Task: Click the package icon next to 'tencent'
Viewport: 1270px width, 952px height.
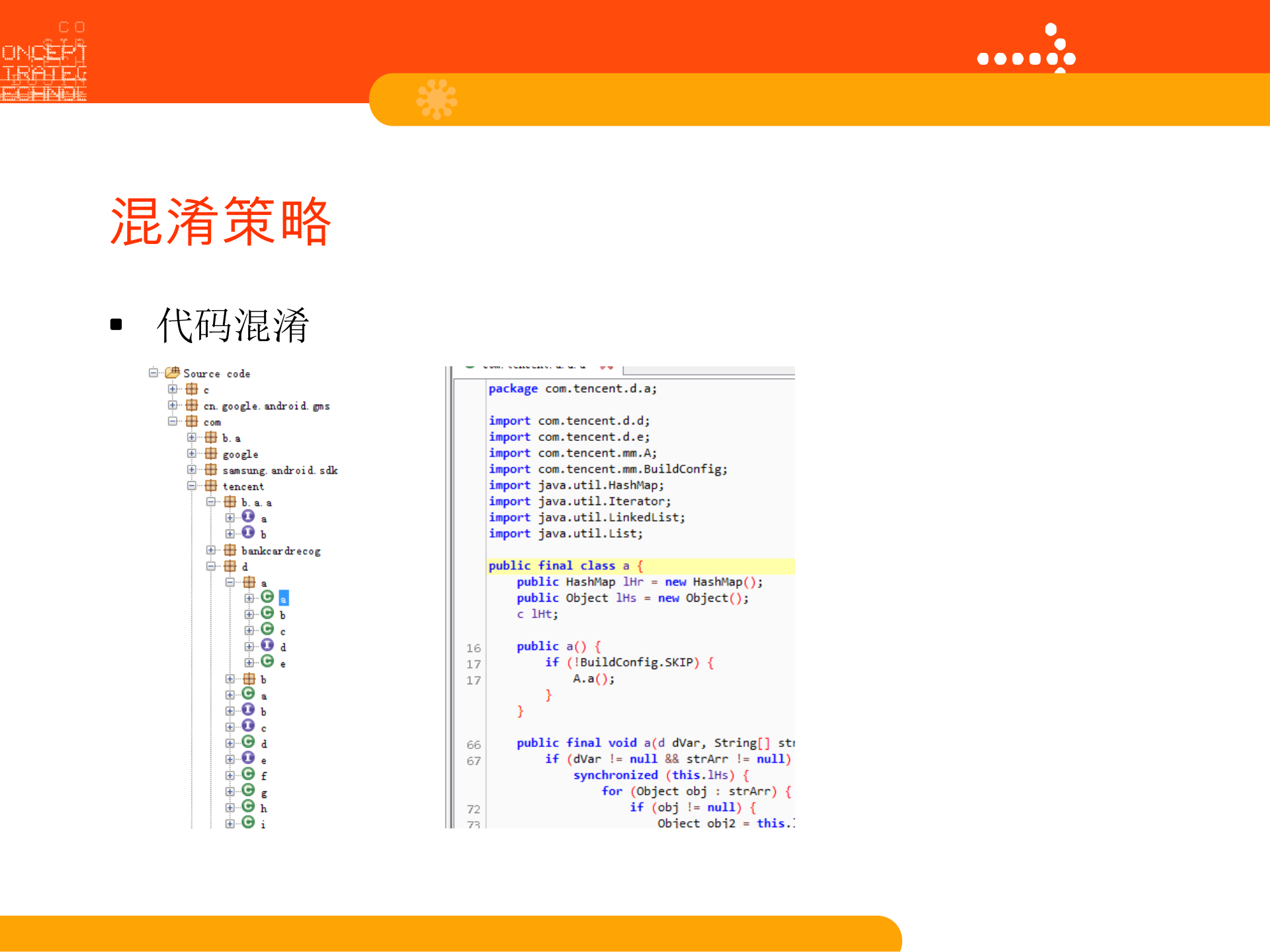Action: tap(211, 487)
